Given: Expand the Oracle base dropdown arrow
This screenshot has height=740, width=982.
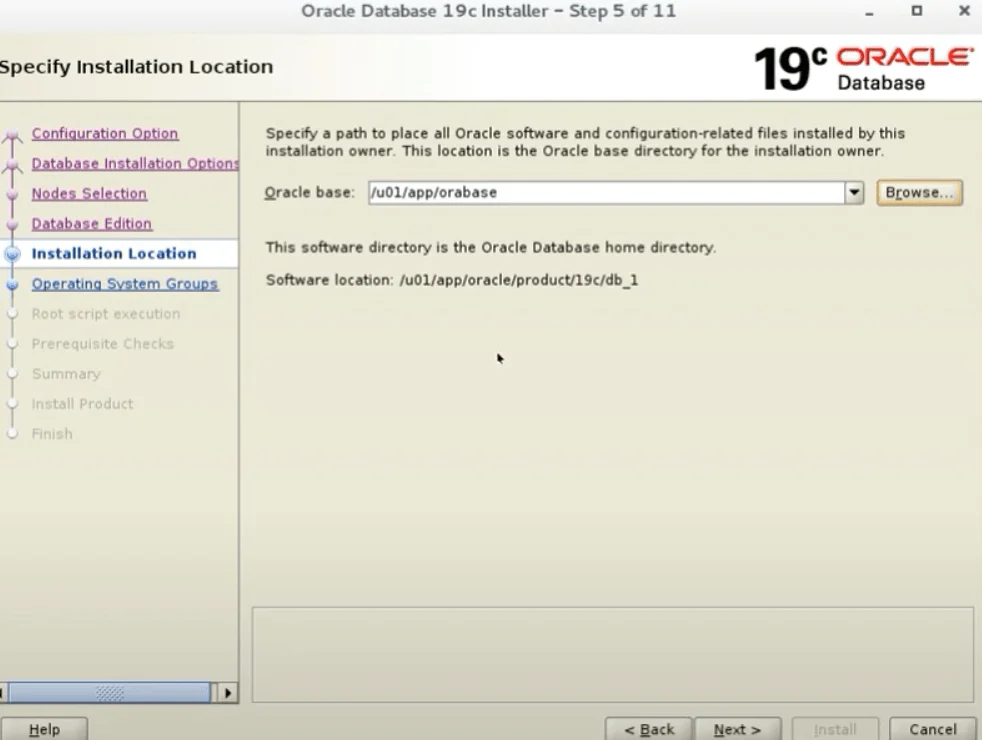Looking at the screenshot, I should click(x=854, y=193).
